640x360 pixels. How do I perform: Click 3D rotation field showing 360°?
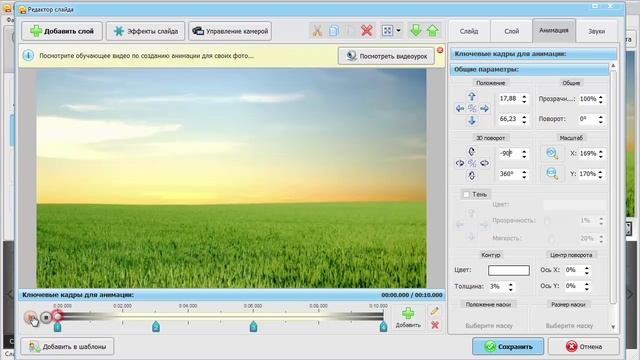509,174
